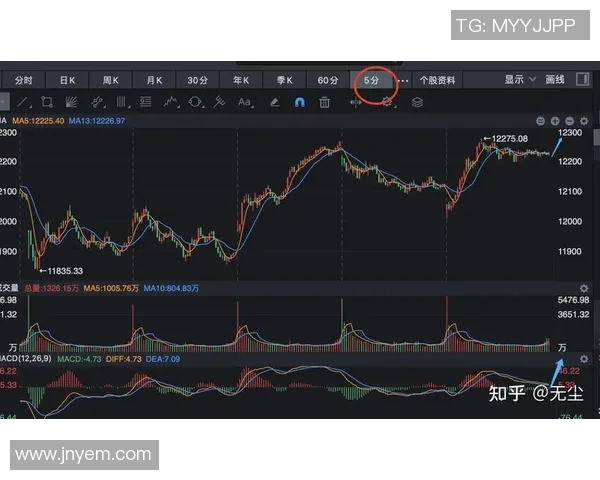Expand the 显示 dropdown
600x480 pixels.
[518, 79]
